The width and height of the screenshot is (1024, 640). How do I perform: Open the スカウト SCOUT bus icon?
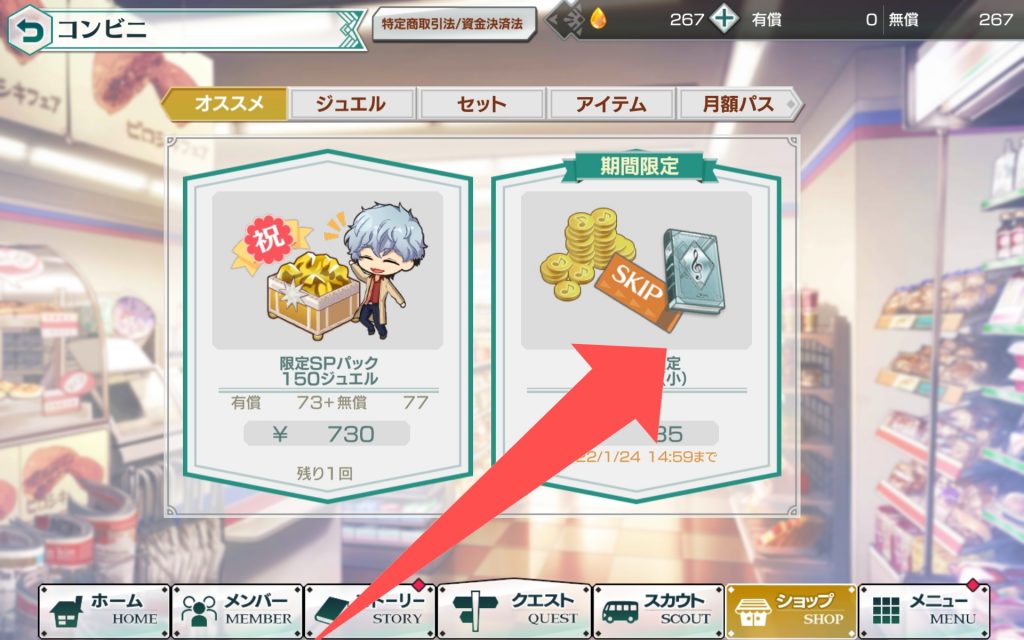pos(619,612)
